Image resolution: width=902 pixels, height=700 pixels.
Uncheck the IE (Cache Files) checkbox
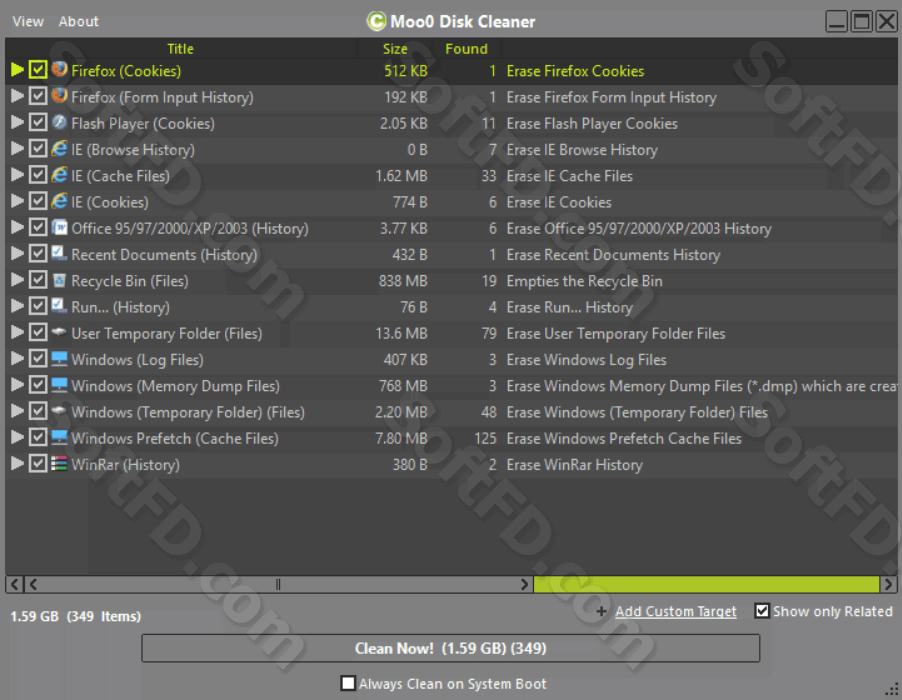(38, 175)
